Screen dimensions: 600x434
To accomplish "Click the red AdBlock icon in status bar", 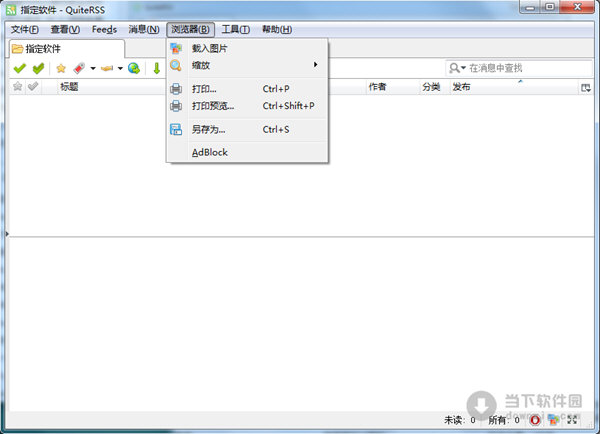I will pos(535,420).
